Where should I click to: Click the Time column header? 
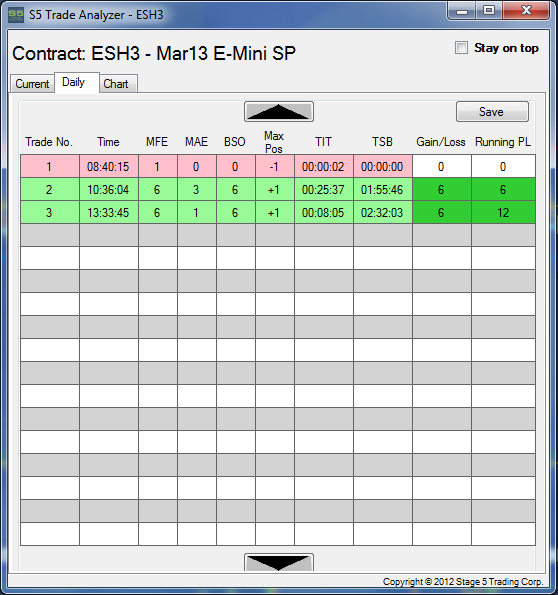tap(108, 142)
